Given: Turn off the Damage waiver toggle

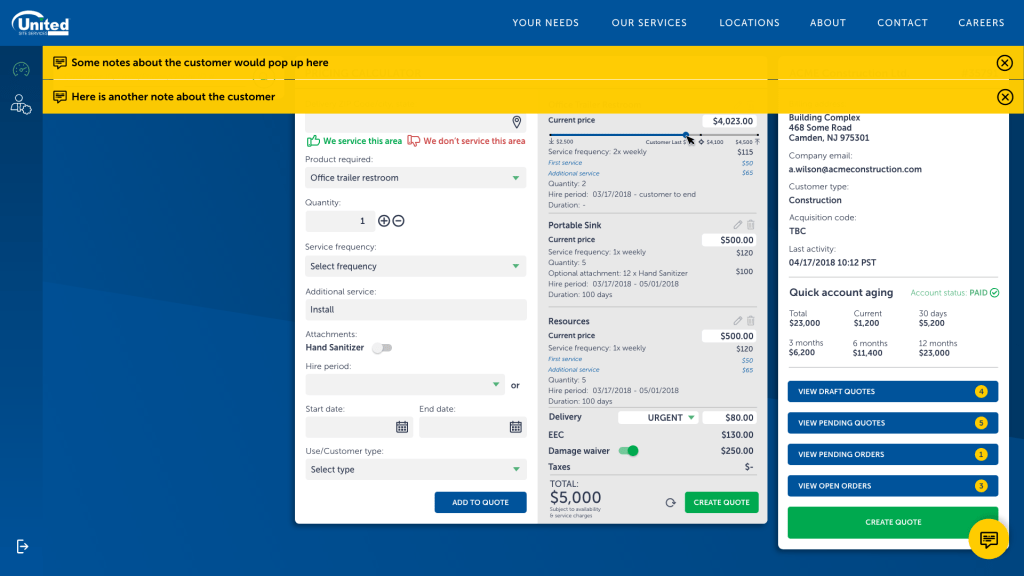Looking at the screenshot, I should pos(628,451).
